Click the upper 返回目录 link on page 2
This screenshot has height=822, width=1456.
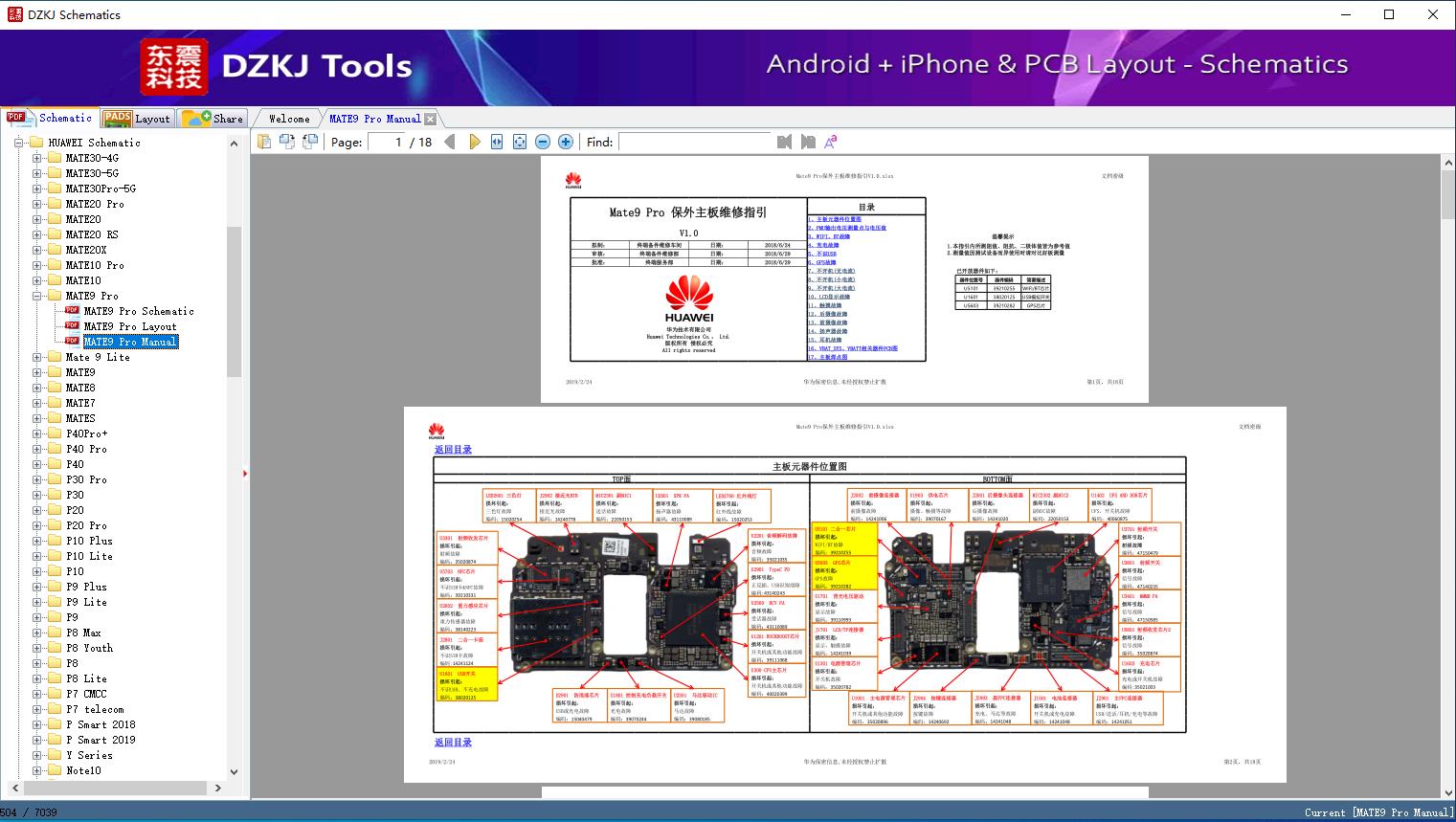pos(453,449)
